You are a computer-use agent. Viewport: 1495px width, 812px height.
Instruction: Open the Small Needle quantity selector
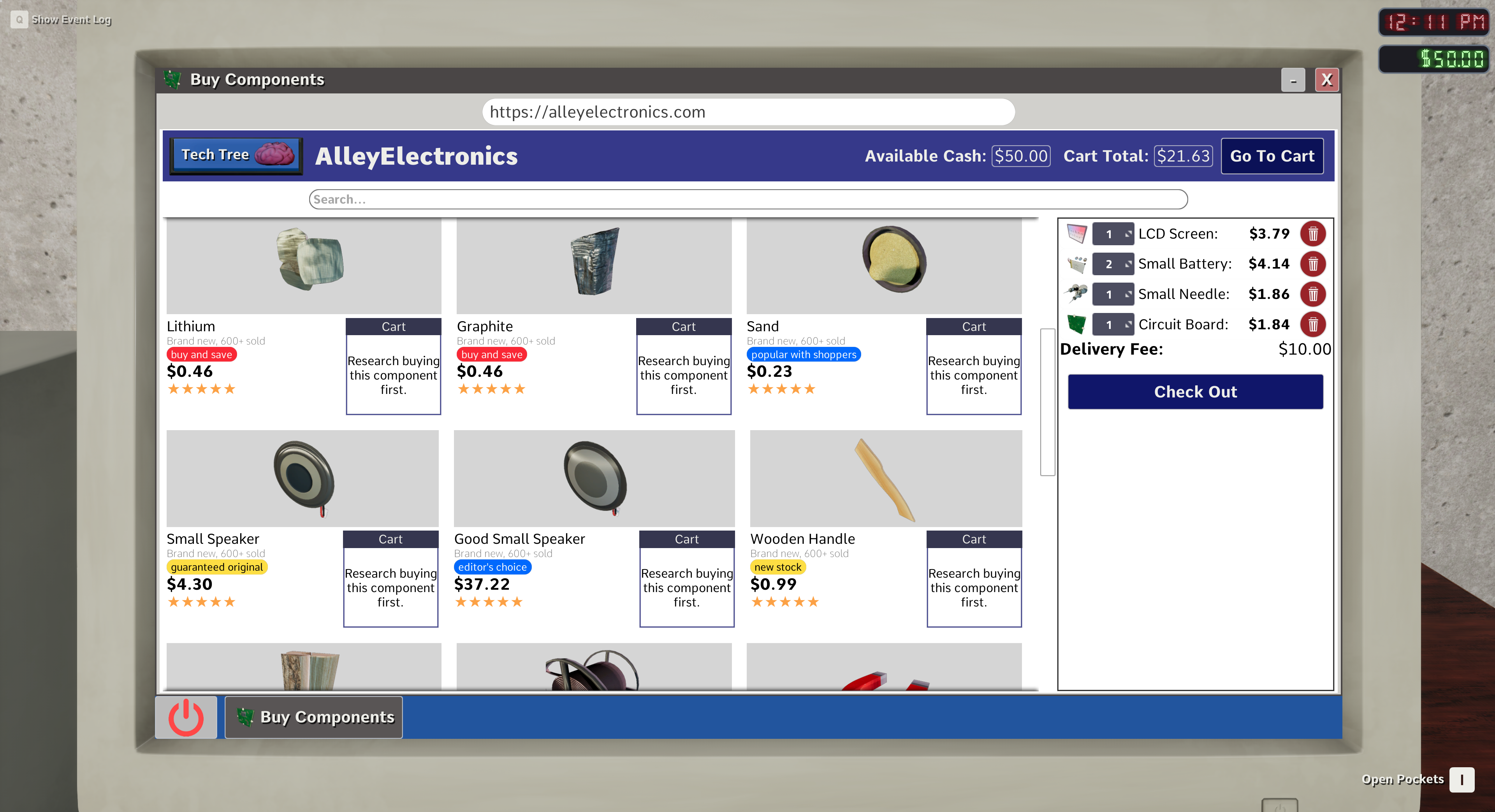[1113, 294]
